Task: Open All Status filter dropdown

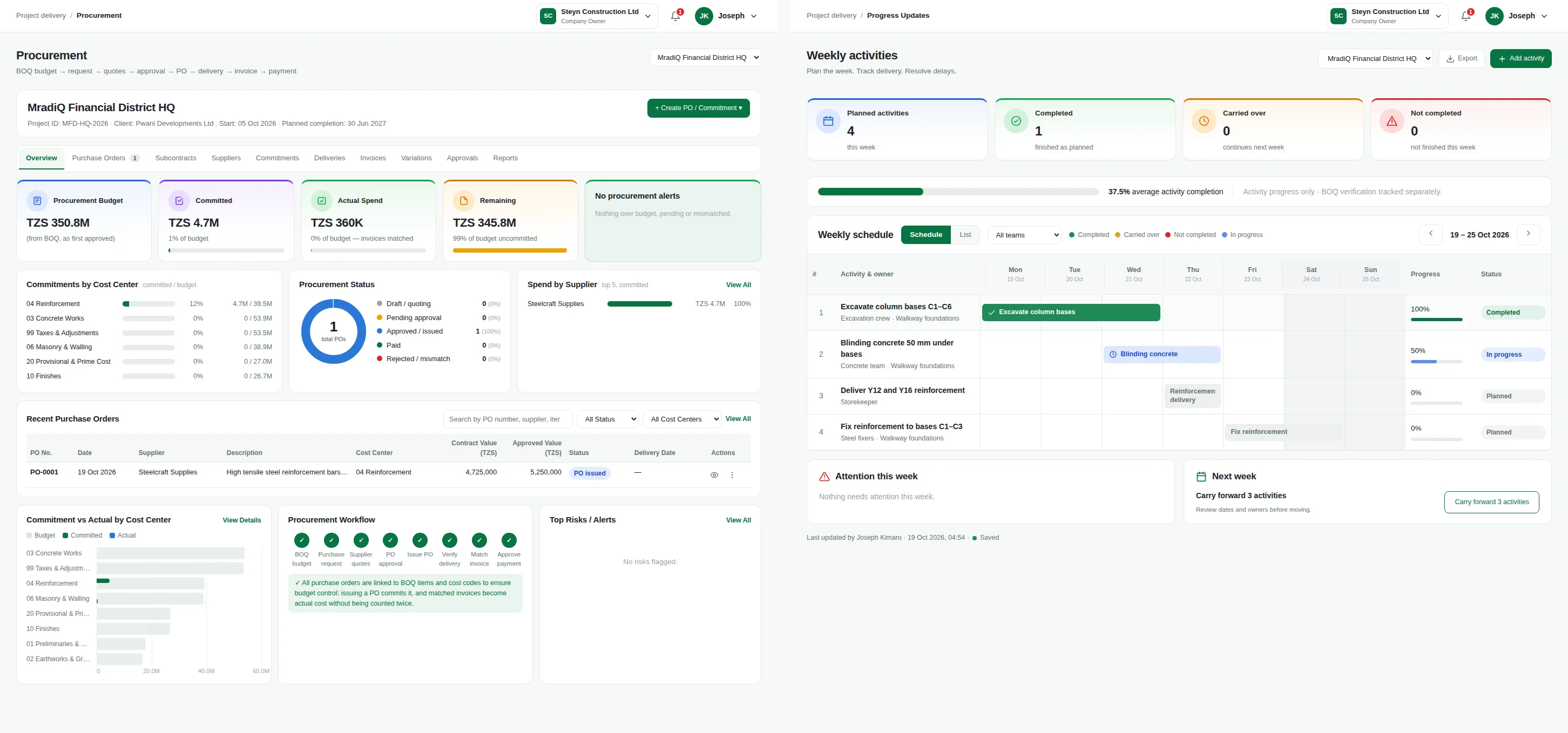Action: tap(607, 419)
